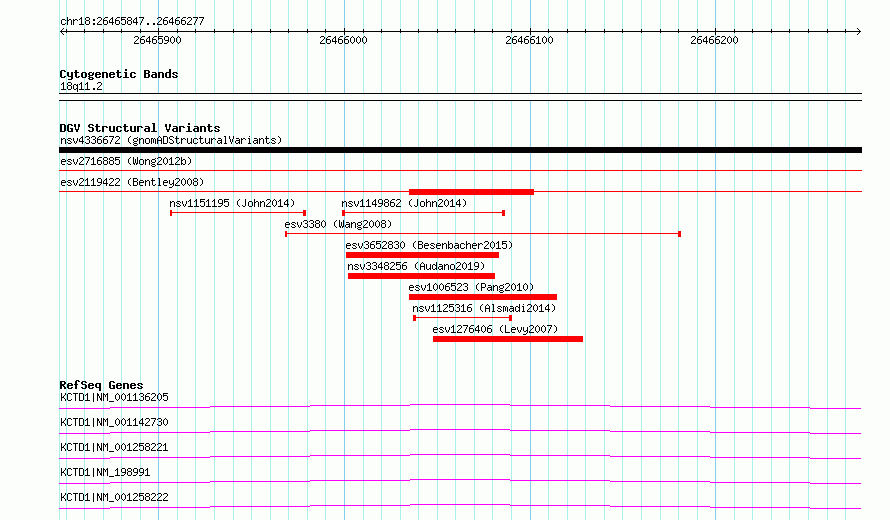890x520 pixels.
Task: Open esv1006523 (Pang2010) variant label
Action: [471, 287]
